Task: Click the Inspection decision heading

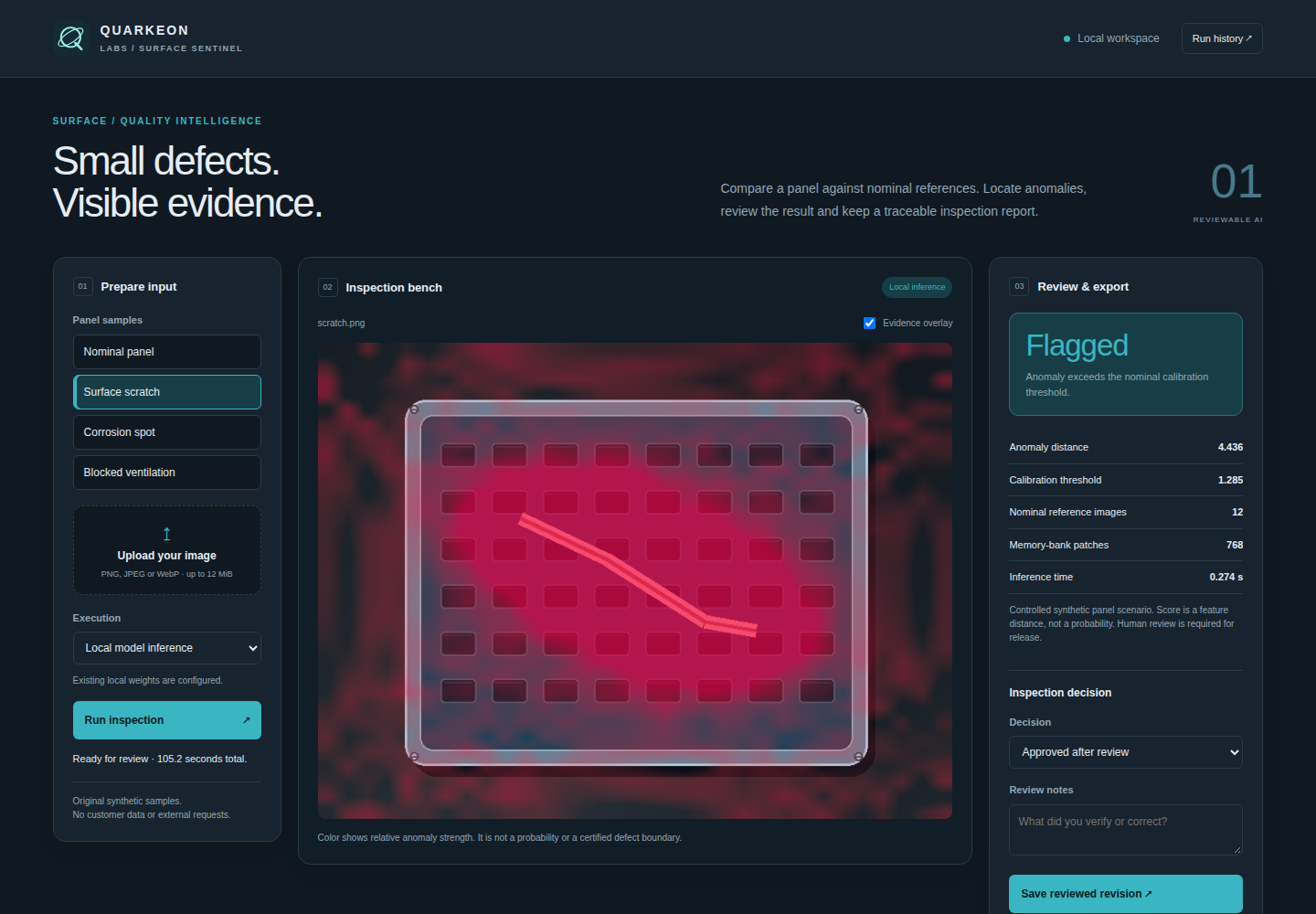Action: [1060, 693]
